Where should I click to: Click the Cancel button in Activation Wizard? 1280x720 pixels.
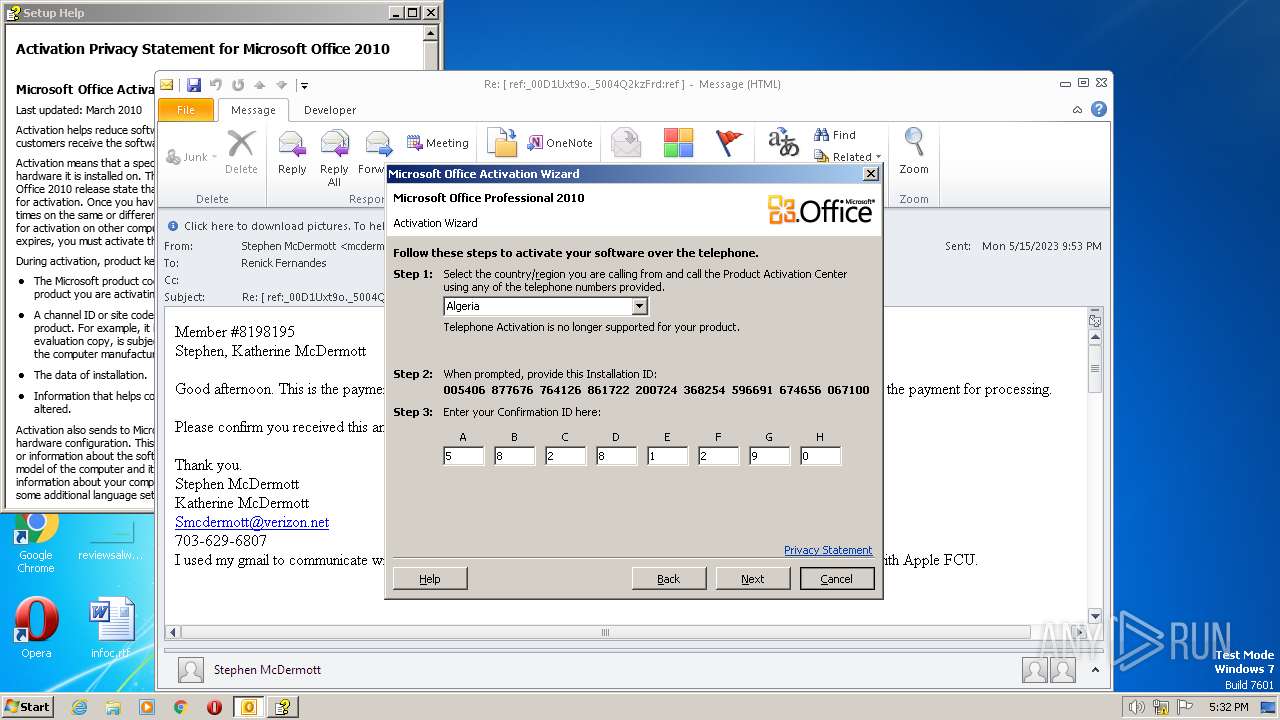(837, 579)
